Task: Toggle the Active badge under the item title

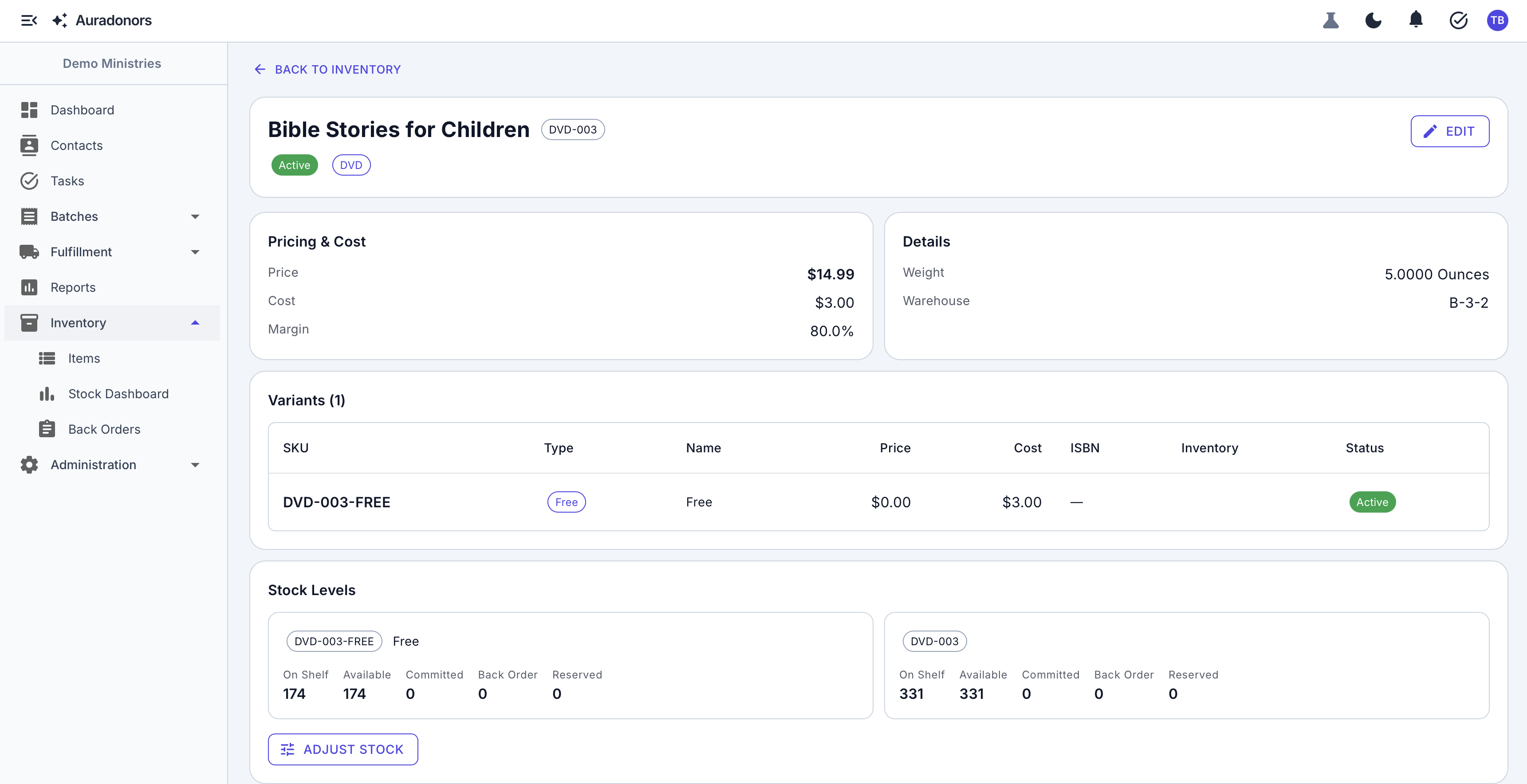Action: [294, 165]
